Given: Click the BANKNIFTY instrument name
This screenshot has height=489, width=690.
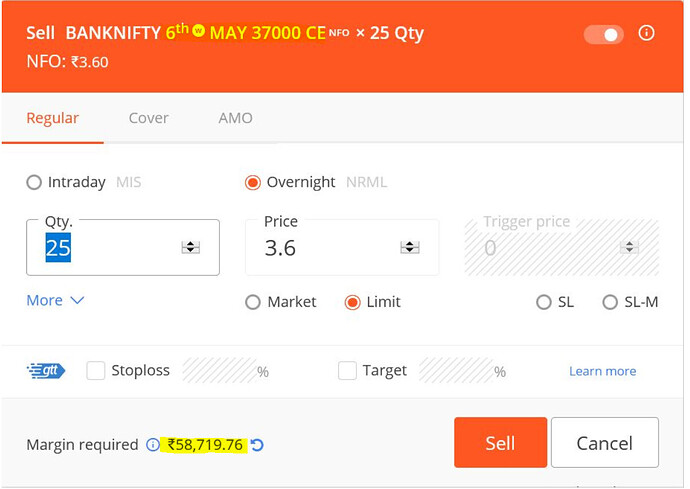Looking at the screenshot, I should 113,33.
